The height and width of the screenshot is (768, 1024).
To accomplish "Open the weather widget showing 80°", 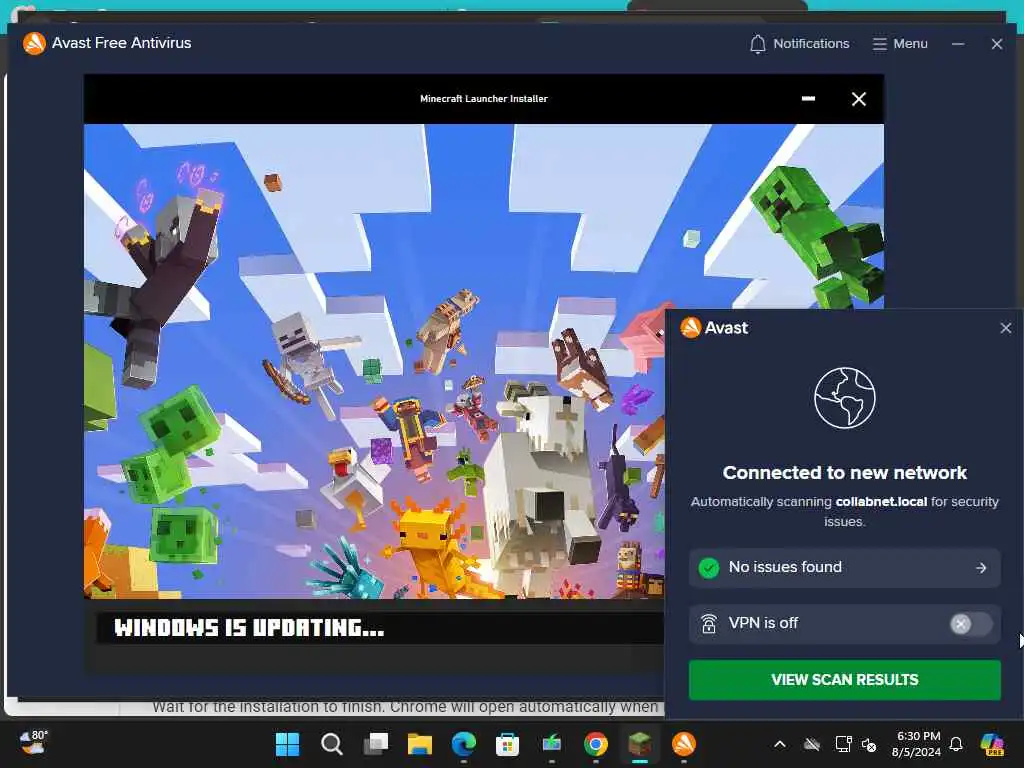I will point(33,743).
